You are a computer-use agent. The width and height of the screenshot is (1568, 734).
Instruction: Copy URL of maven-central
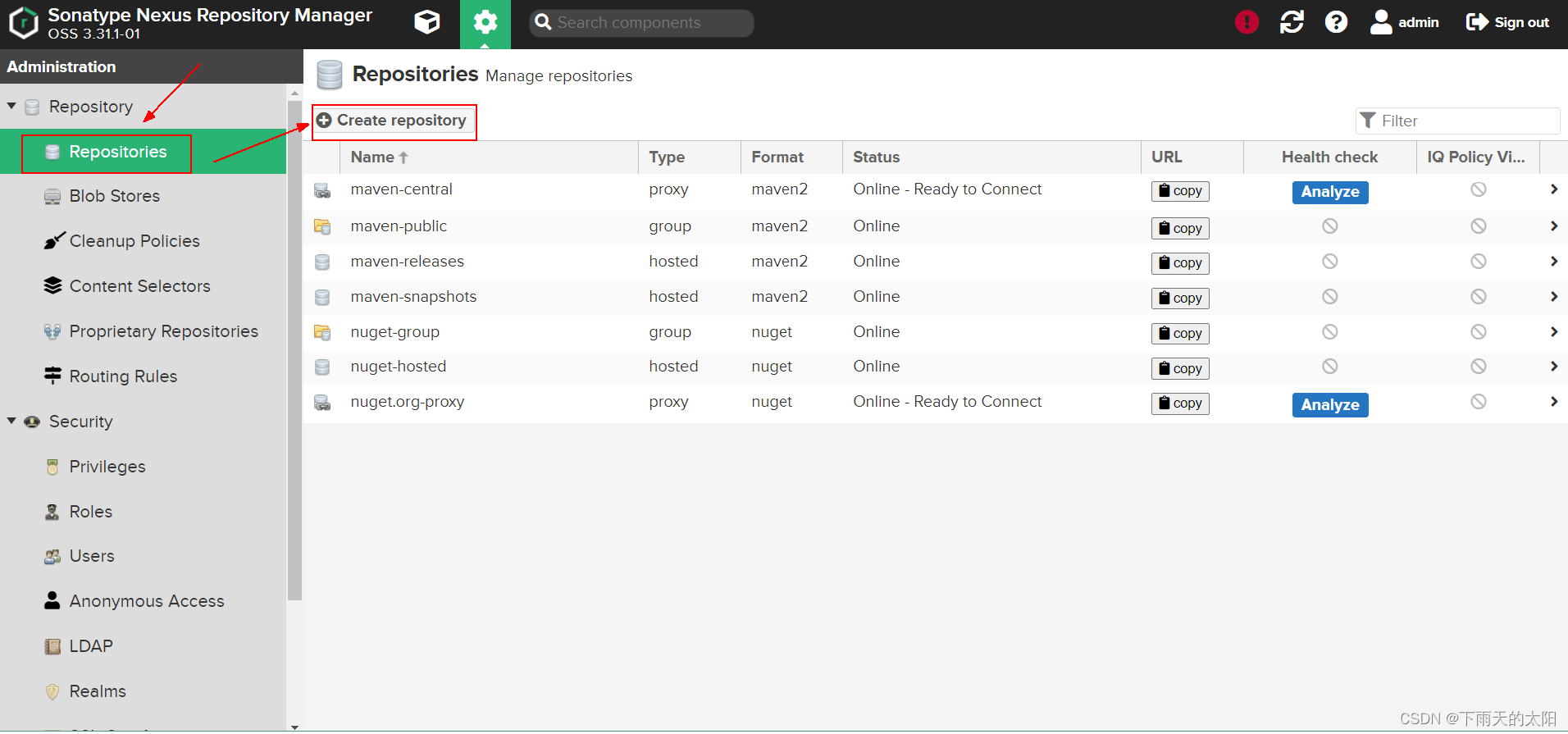click(1180, 191)
